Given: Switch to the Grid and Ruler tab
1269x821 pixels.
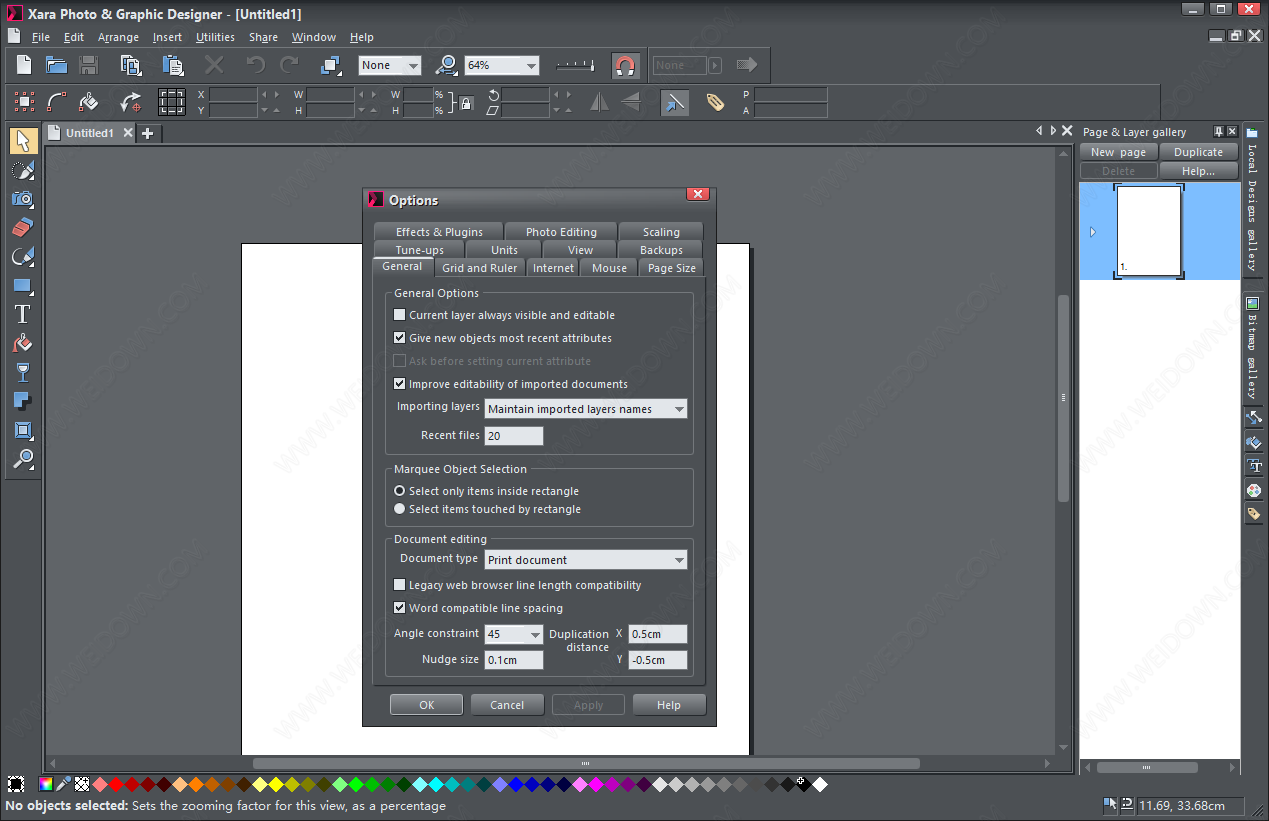Looking at the screenshot, I should pos(480,267).
